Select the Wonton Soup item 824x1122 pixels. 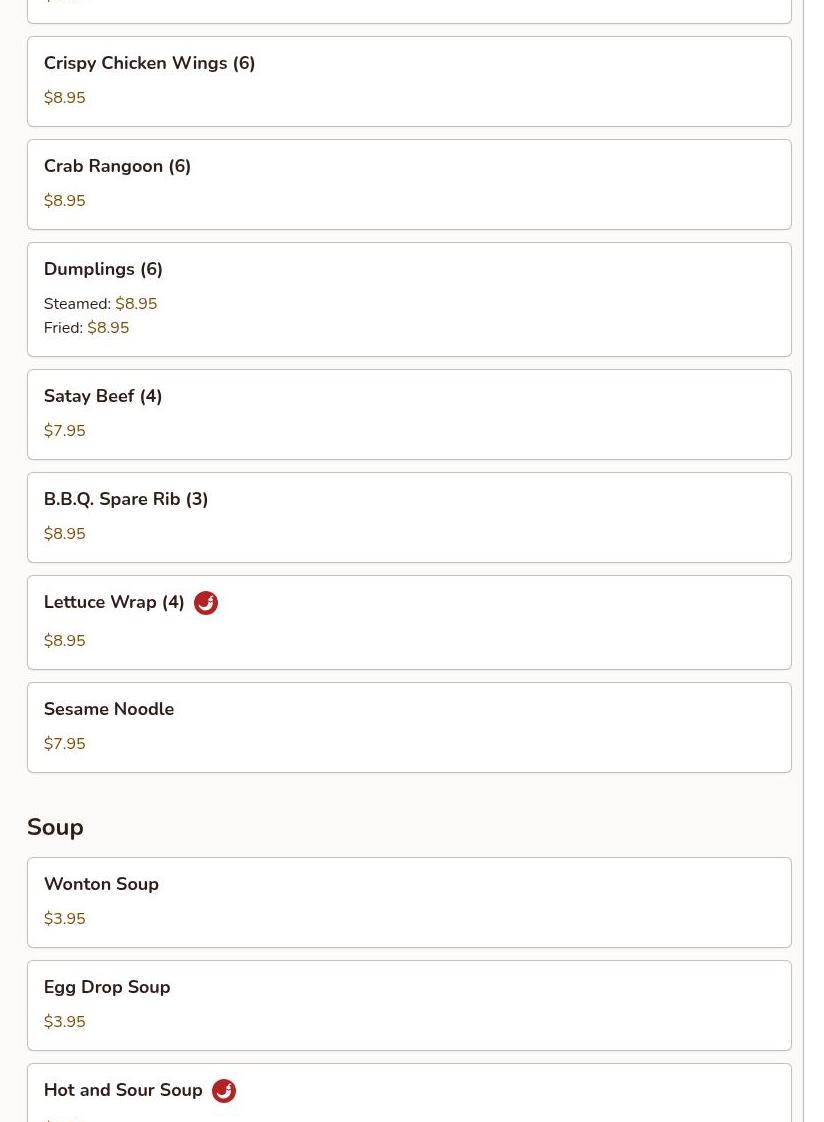tap(409, 902)
